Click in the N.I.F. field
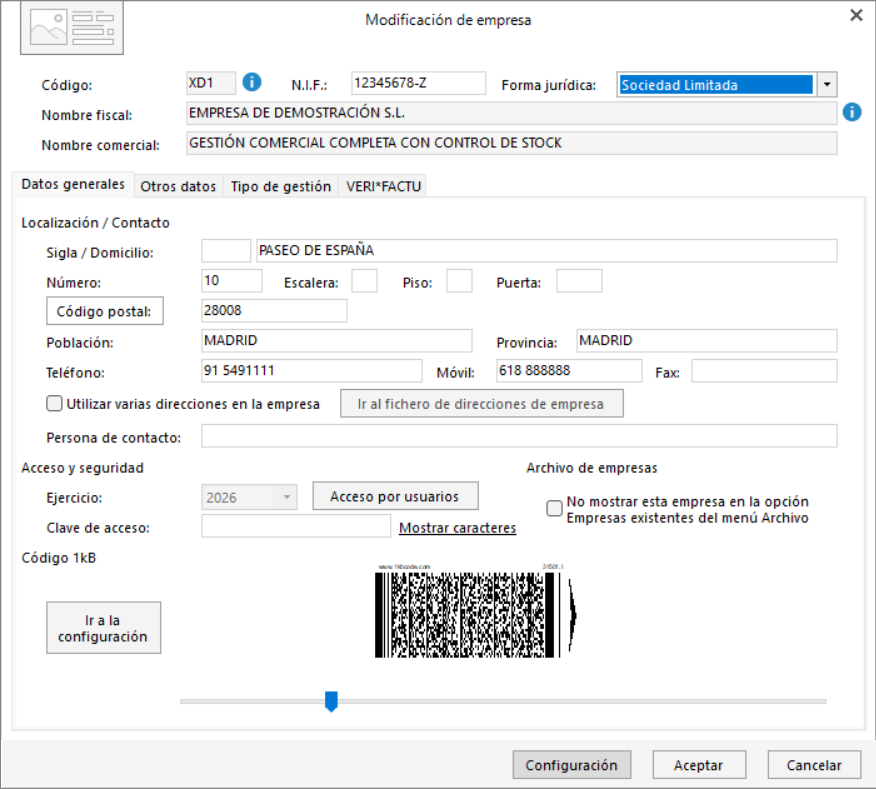Viewport: 876px width, 789px height. 418,83
